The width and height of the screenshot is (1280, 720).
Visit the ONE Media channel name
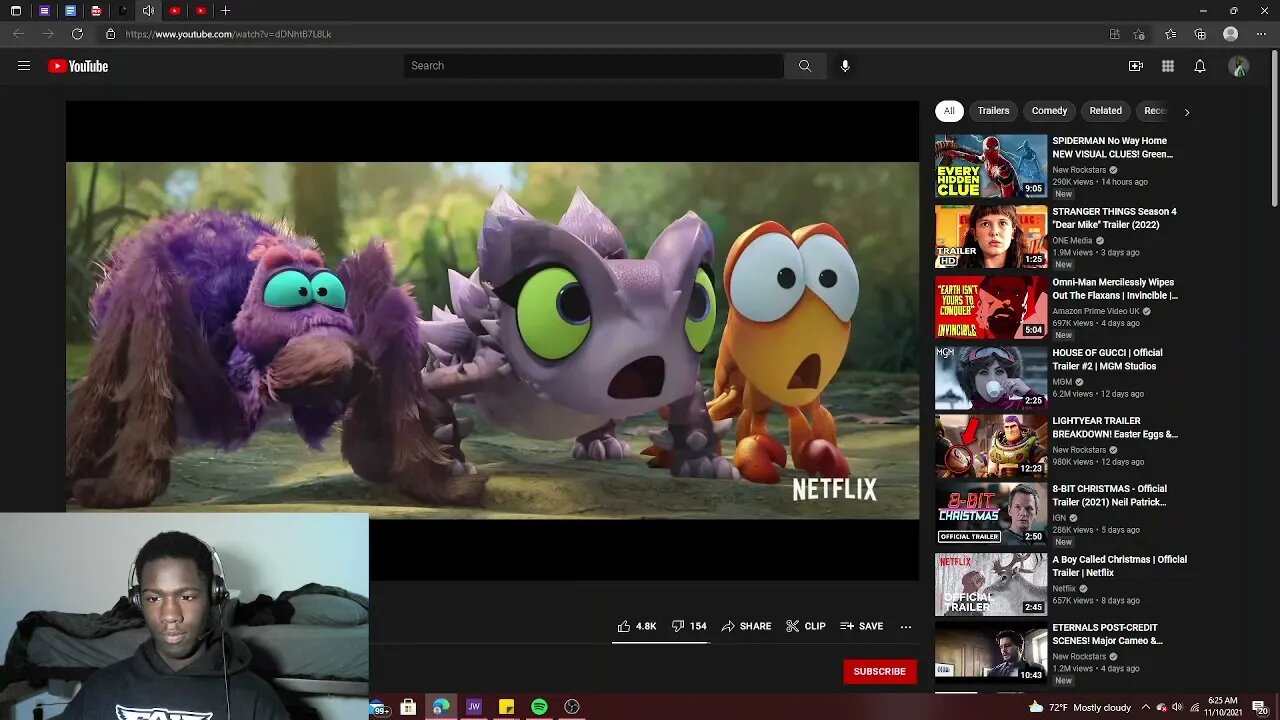(1072, 241)
